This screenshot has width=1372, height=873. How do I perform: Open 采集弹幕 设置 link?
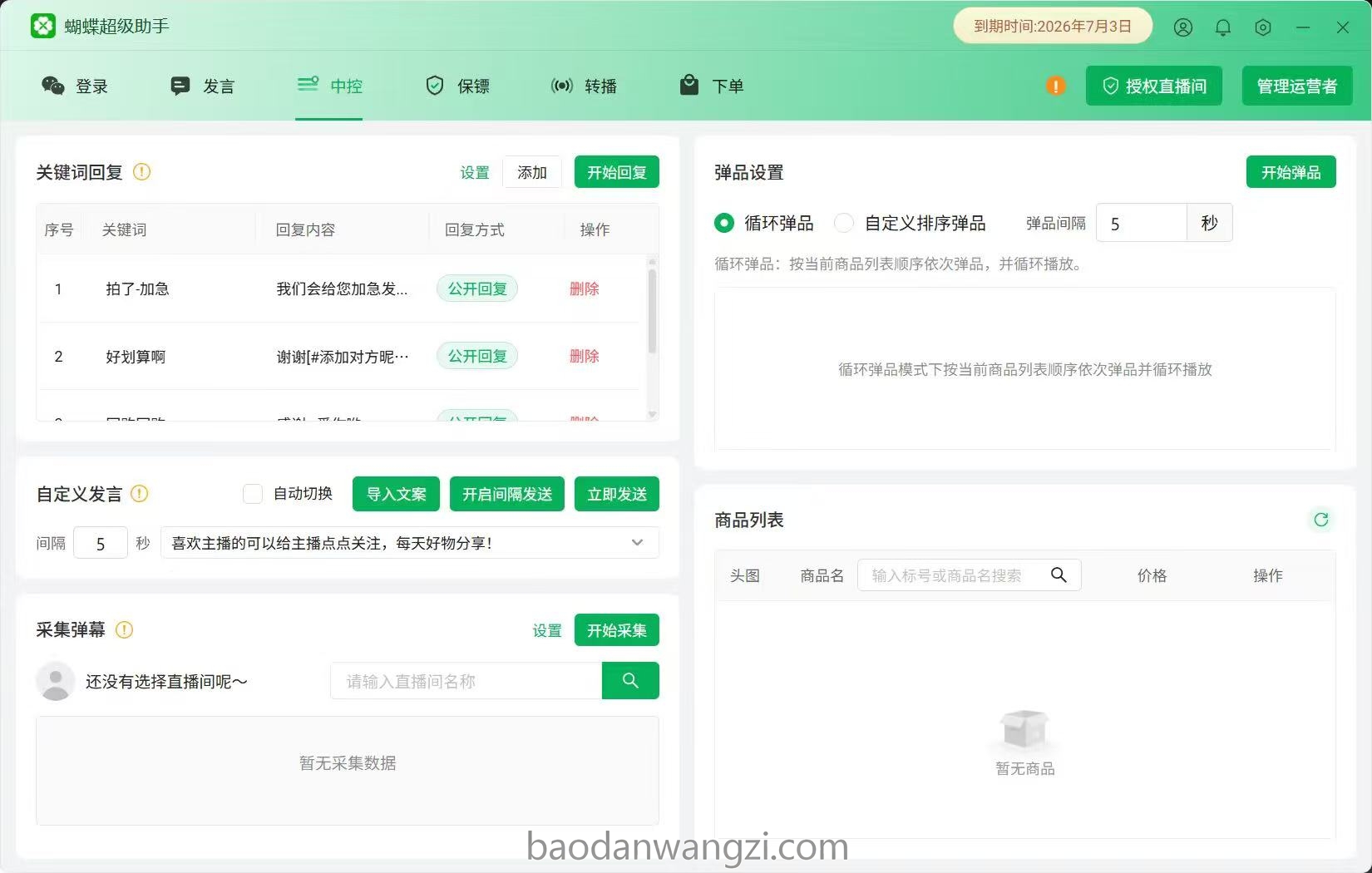coord(547,630)
